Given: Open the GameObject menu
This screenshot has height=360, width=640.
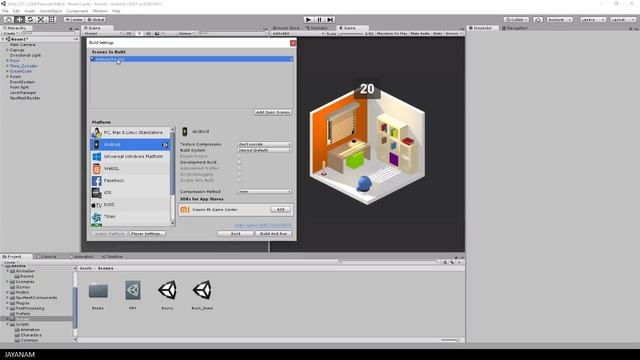Looking at the screenshot, I should [51, 11].
